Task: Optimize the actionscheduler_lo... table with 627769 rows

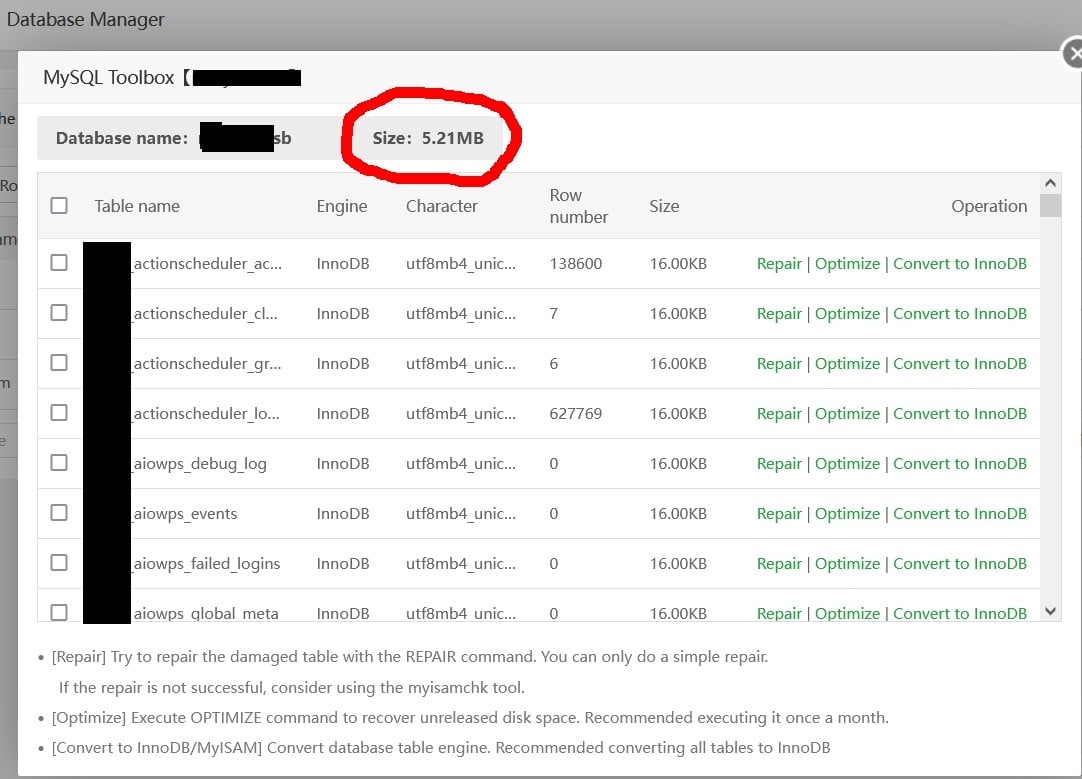Action: pos(847,414)
